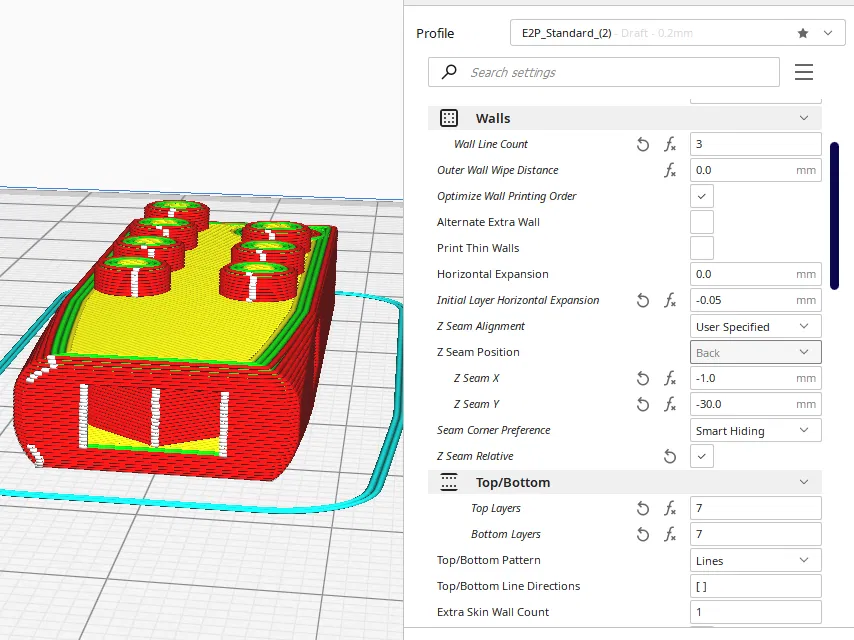
Task: Click the Extra Skin Wall Count label
Action: [493, 612]
